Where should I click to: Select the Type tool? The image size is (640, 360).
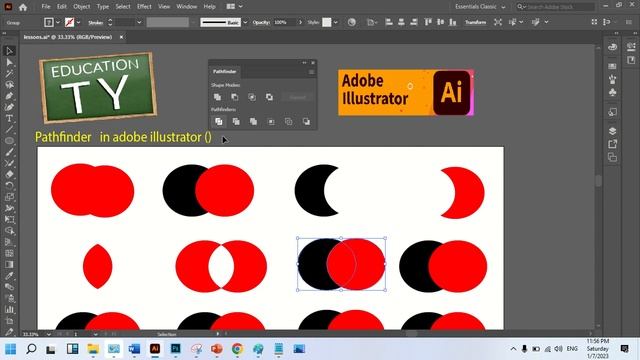tap(9, 118)
